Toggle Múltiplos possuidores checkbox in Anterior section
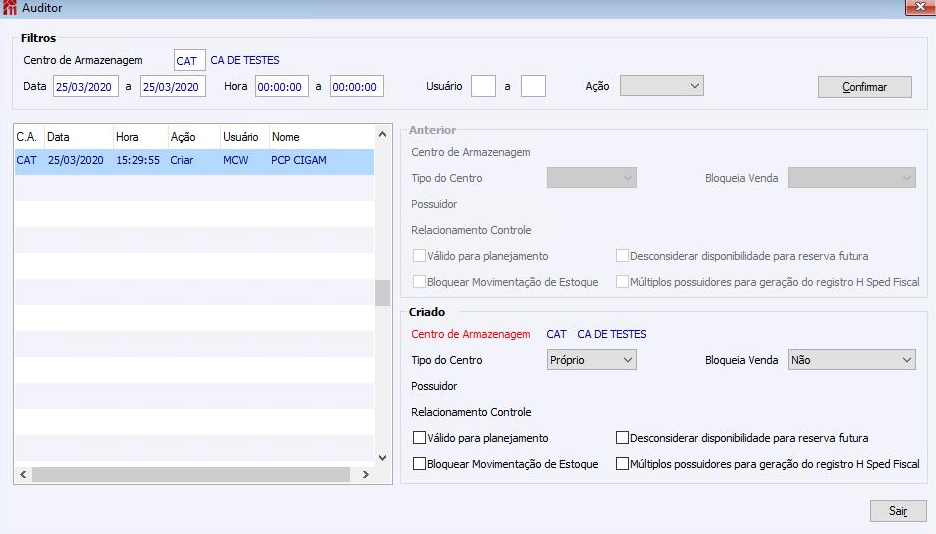 click(622, 282)
